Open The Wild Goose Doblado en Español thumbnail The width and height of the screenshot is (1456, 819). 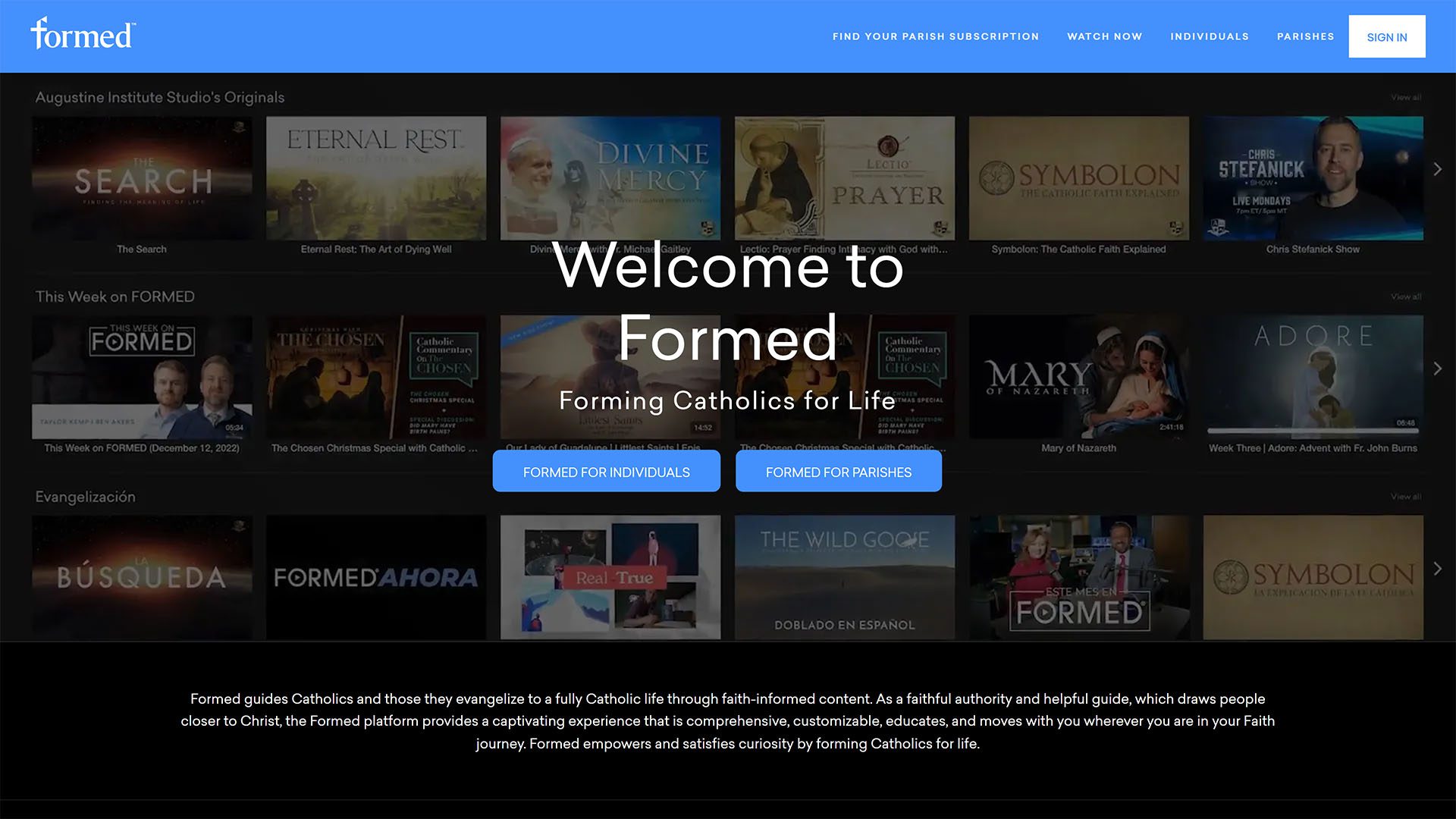click(845, 578)
